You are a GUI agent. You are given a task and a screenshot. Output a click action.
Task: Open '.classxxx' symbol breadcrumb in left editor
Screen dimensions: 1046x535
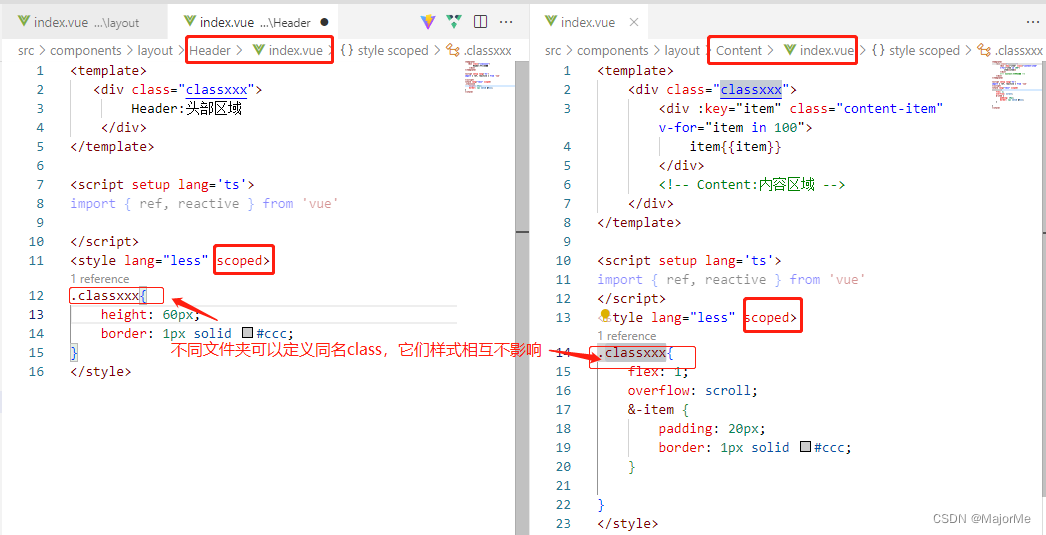pyautogui.click(x=479, y=51)
